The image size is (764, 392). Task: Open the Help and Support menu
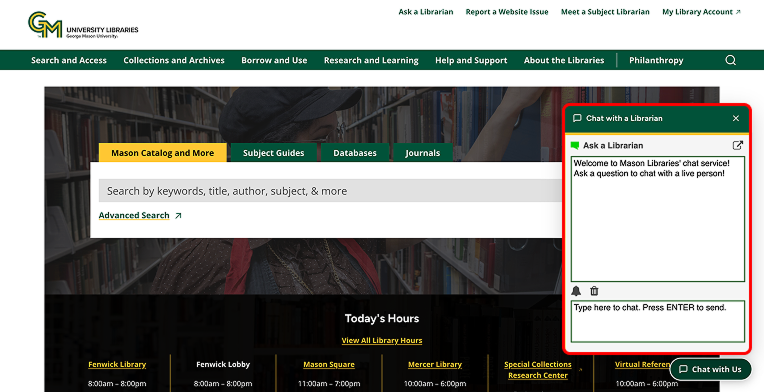click(x=471, y=60)
